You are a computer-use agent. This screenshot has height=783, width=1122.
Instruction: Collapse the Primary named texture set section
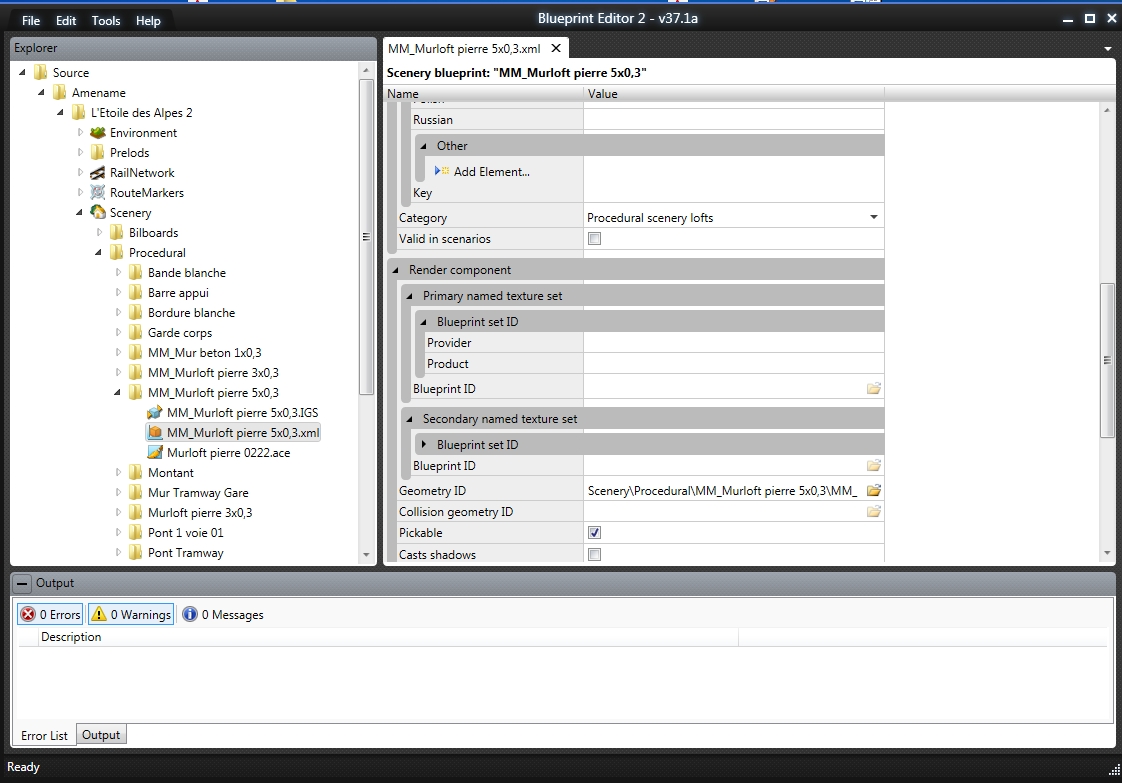pos(409,296)
